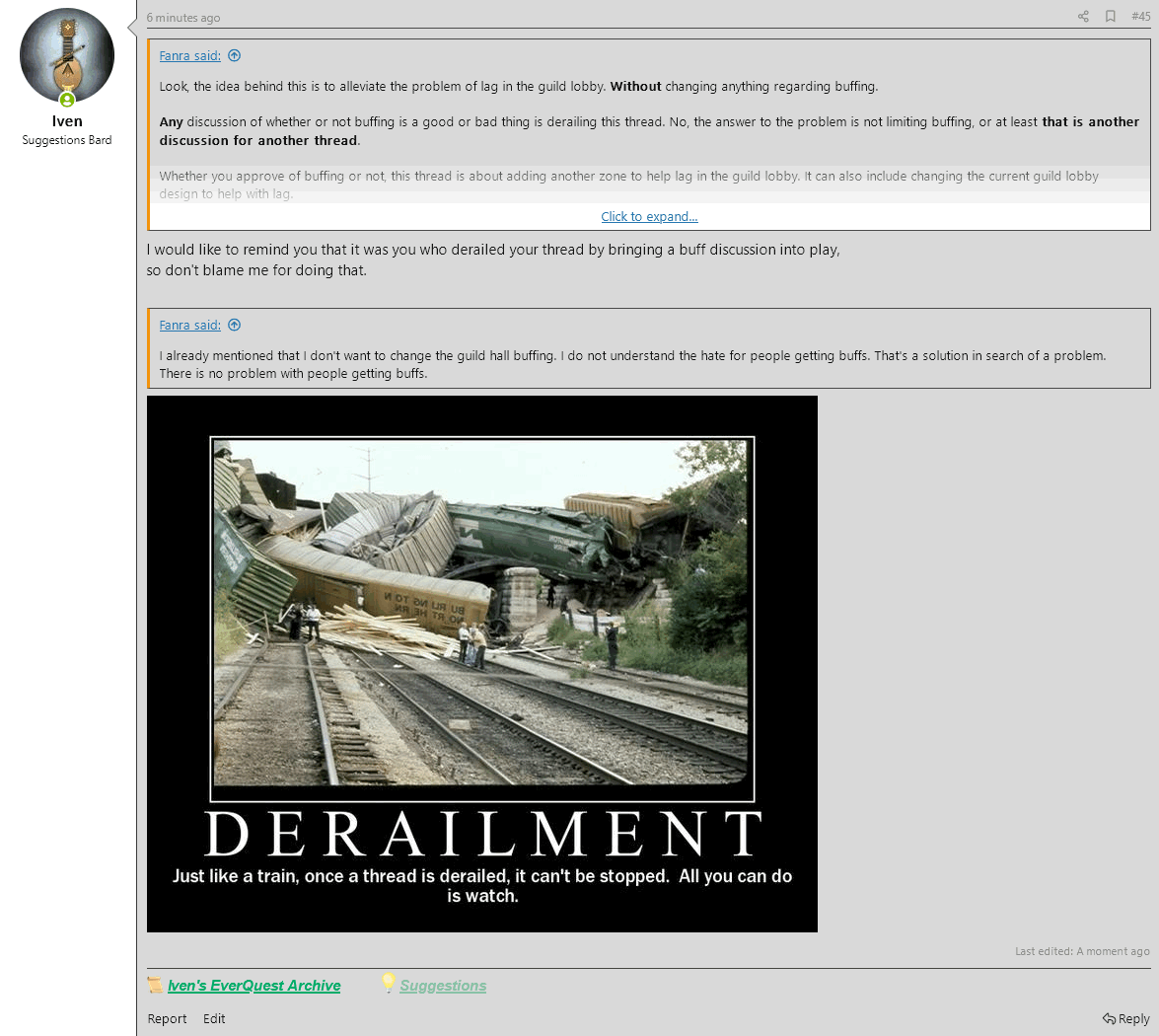
Task: Open the #45 post permalink
Action: (1140, 17)
